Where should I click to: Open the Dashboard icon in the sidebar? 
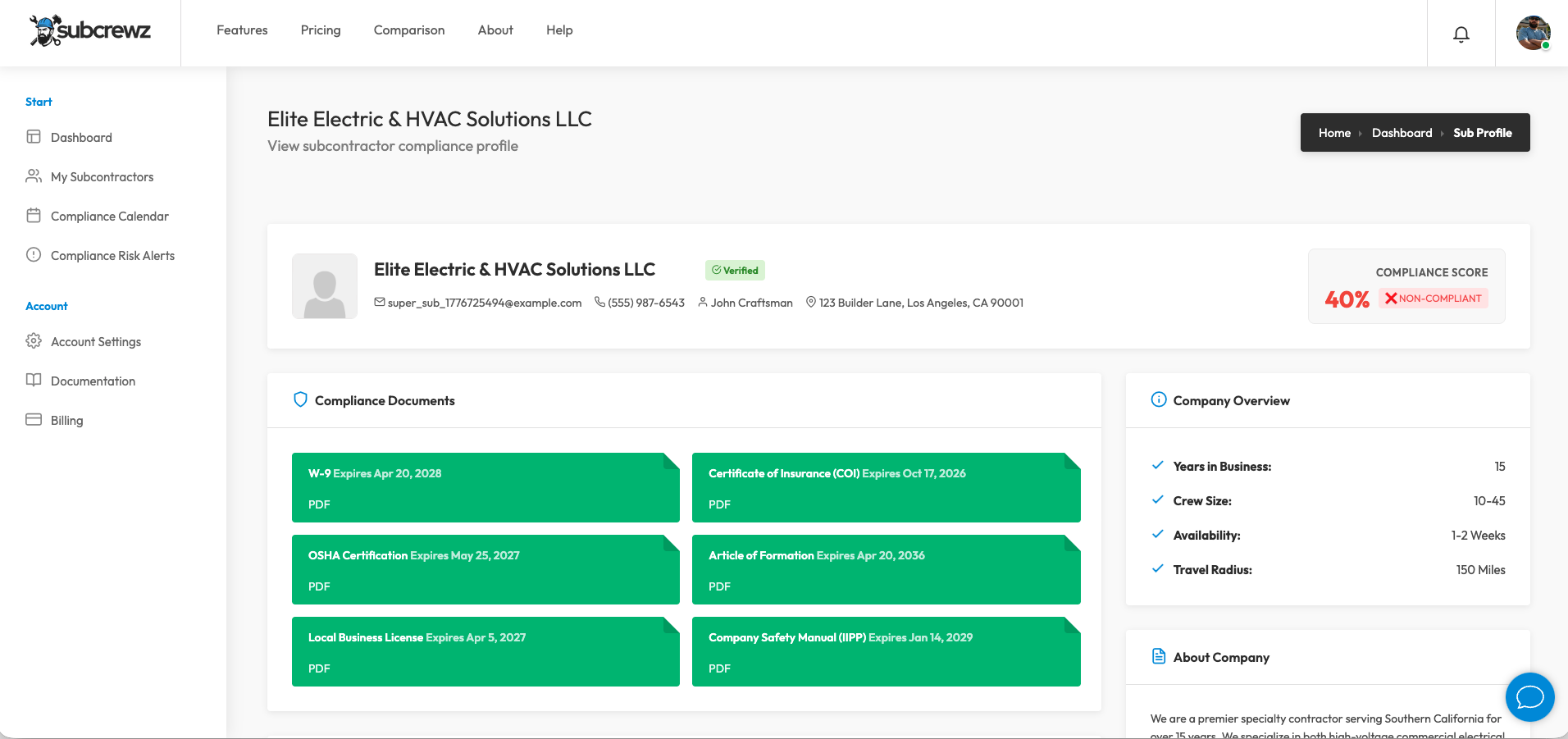pos(34,137)
